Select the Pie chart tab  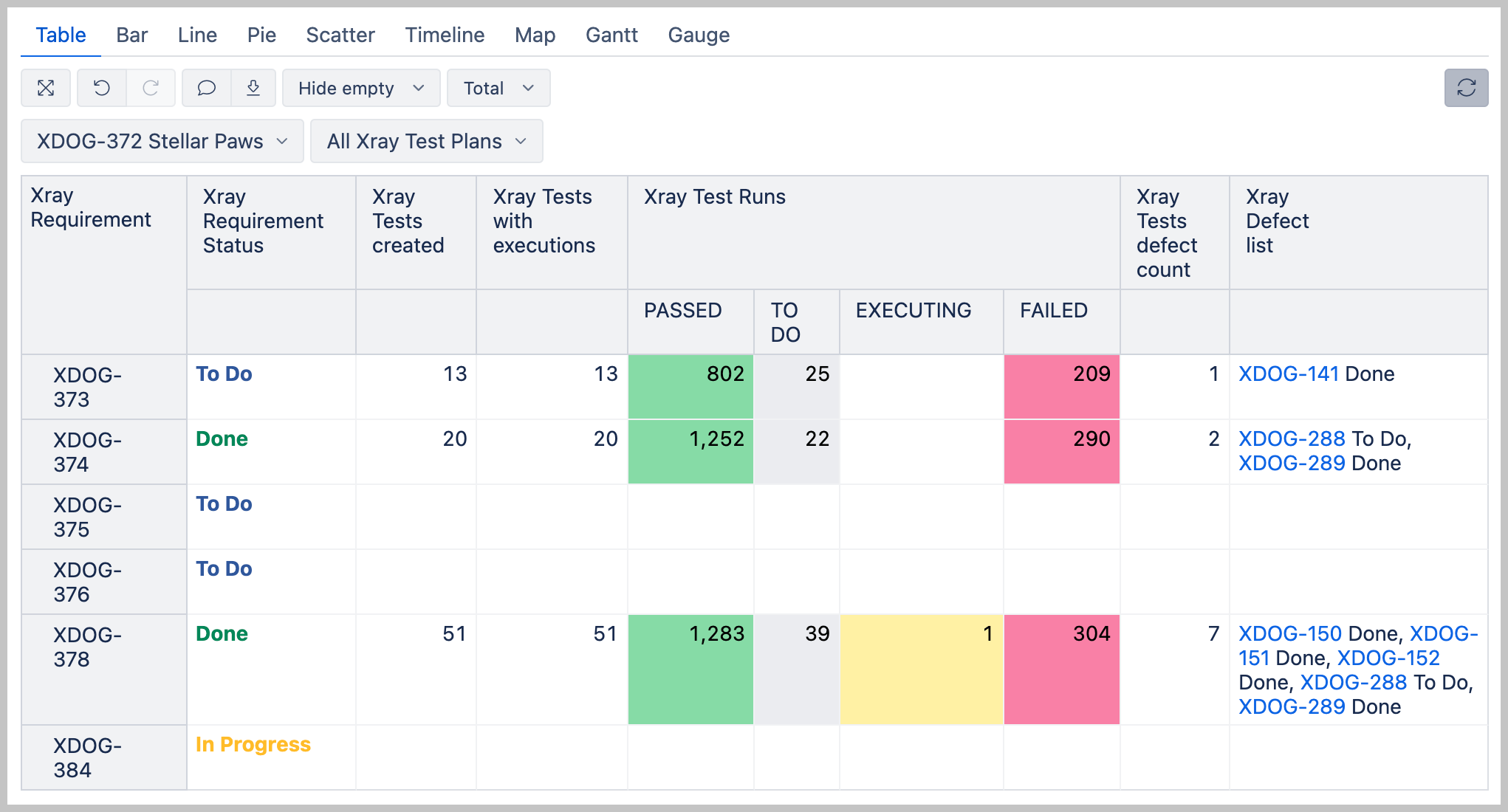coord(261,35)
